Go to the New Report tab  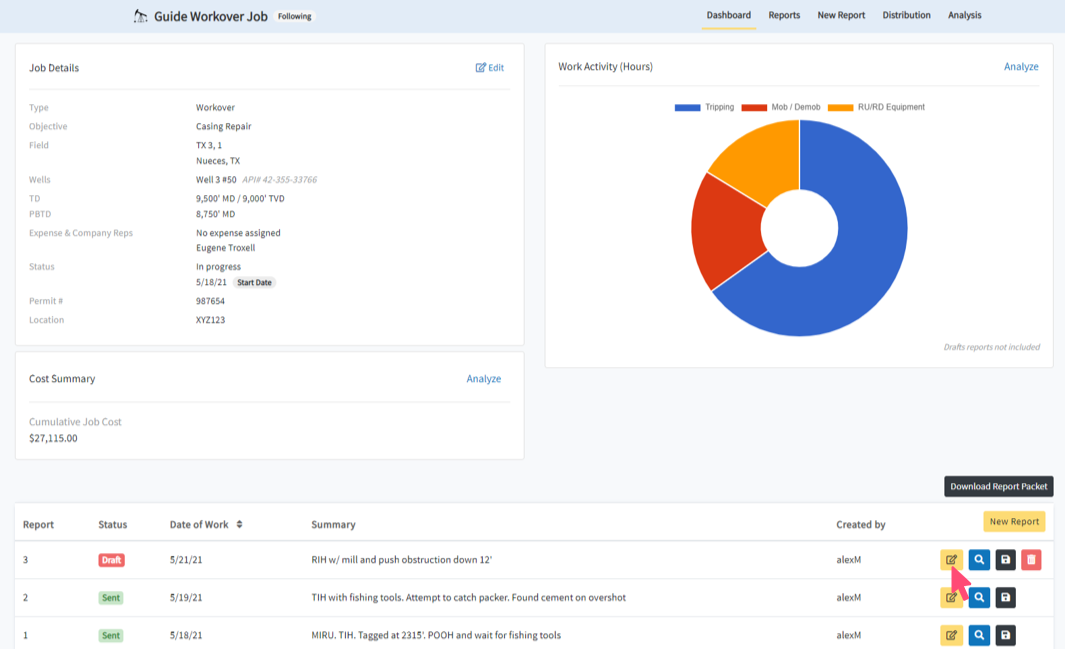pyautogui.click(x=841, y=15)
